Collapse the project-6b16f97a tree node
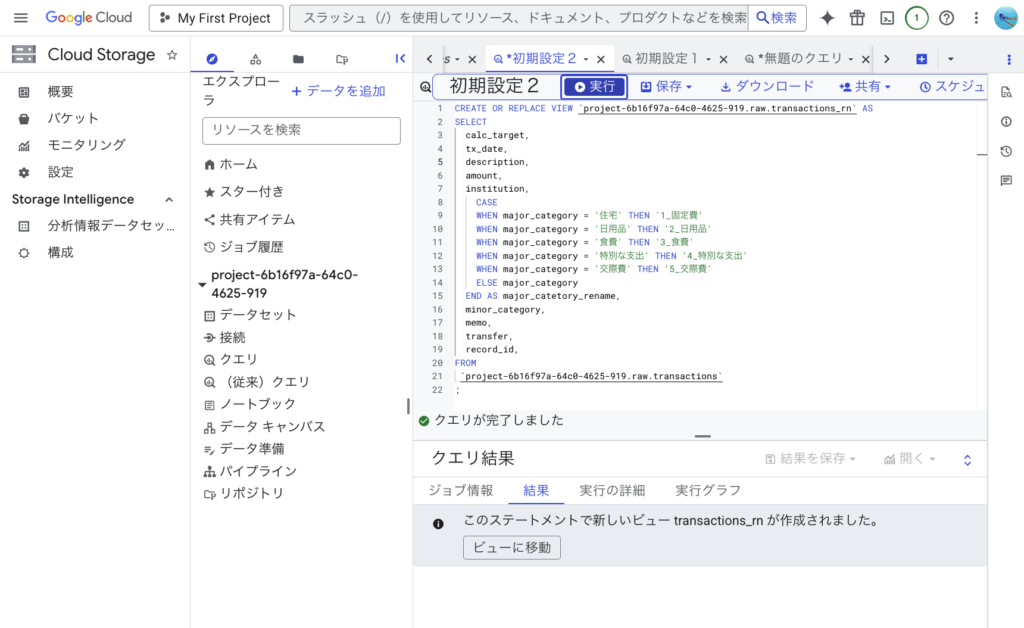Screen dimensions: 1024x628 pyautogui.click(x=203, y=284)
